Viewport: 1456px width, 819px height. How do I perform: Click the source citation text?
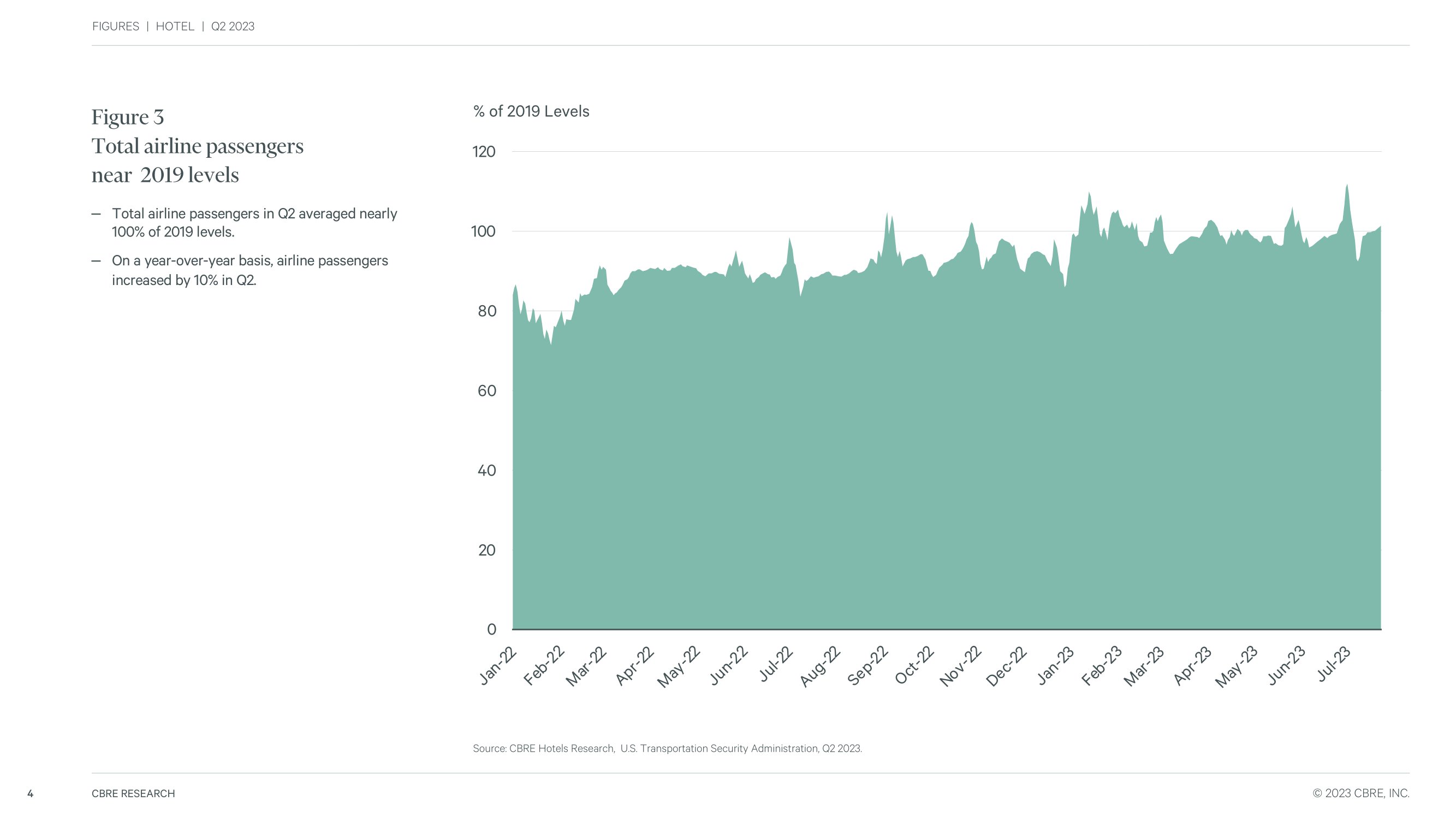(x=667, y=749)
